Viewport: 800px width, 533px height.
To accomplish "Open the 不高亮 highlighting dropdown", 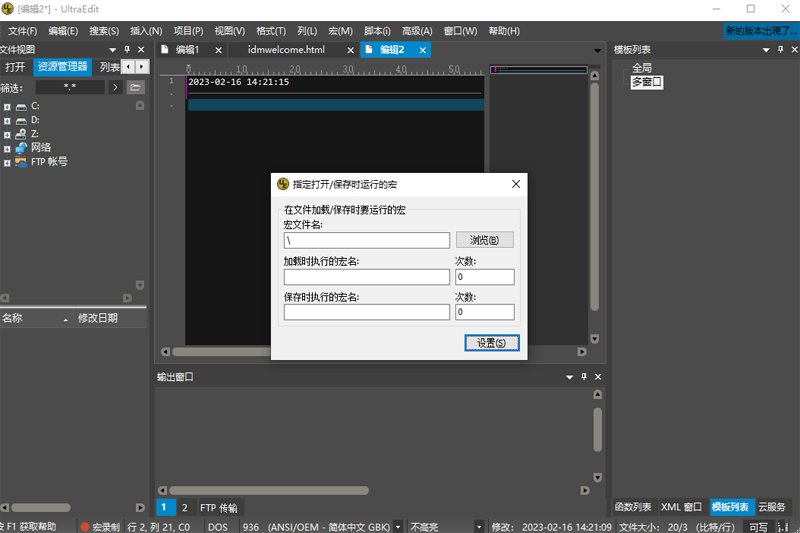I will click(x=479, y=526).
